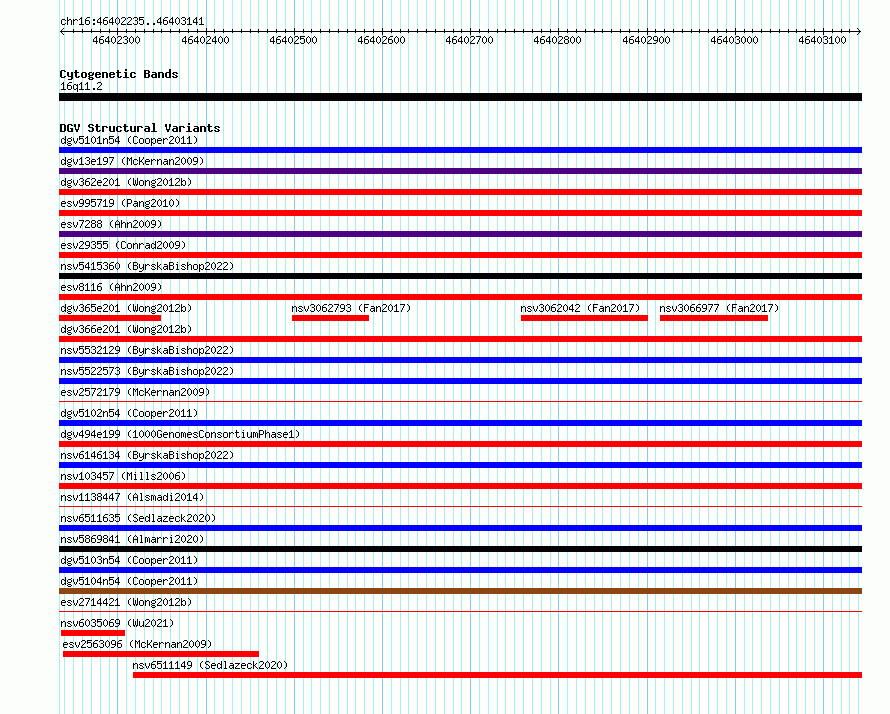
Task: Click the red bar under nsv3066977
Action: pos(714,318)
